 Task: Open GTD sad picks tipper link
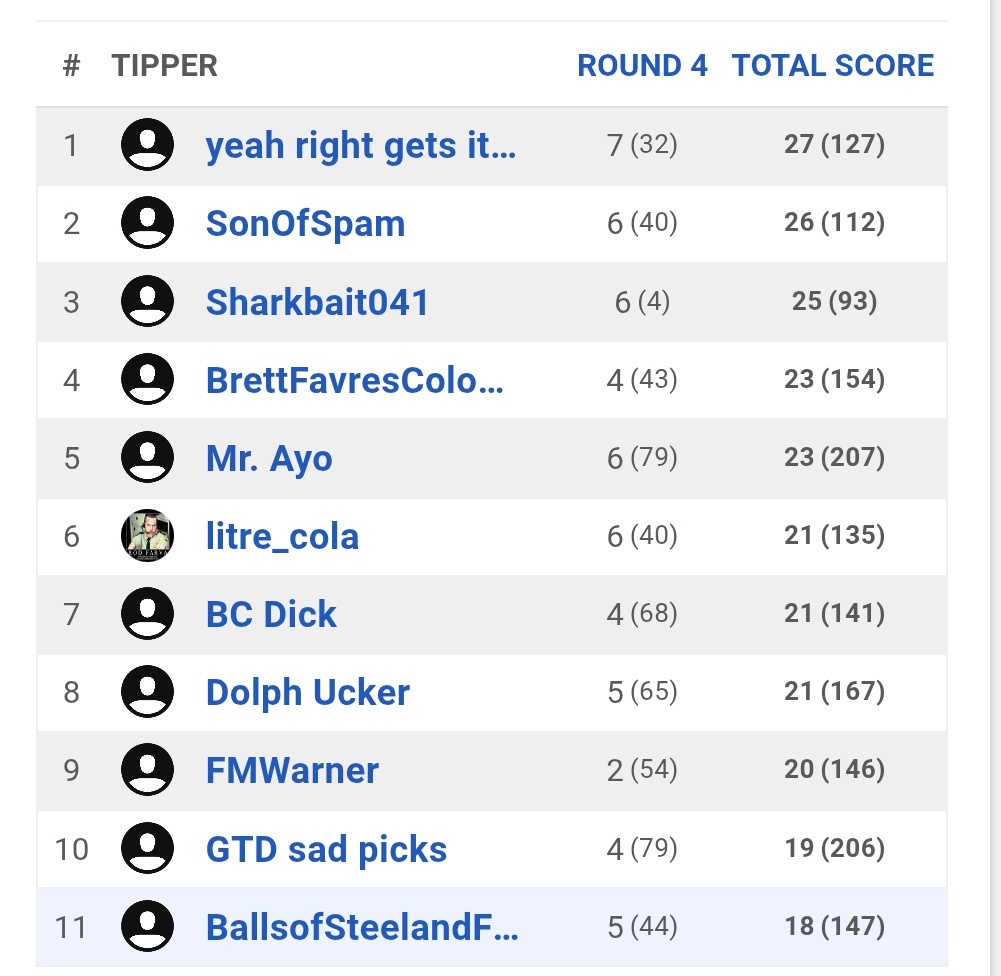(x=326, y=849)
